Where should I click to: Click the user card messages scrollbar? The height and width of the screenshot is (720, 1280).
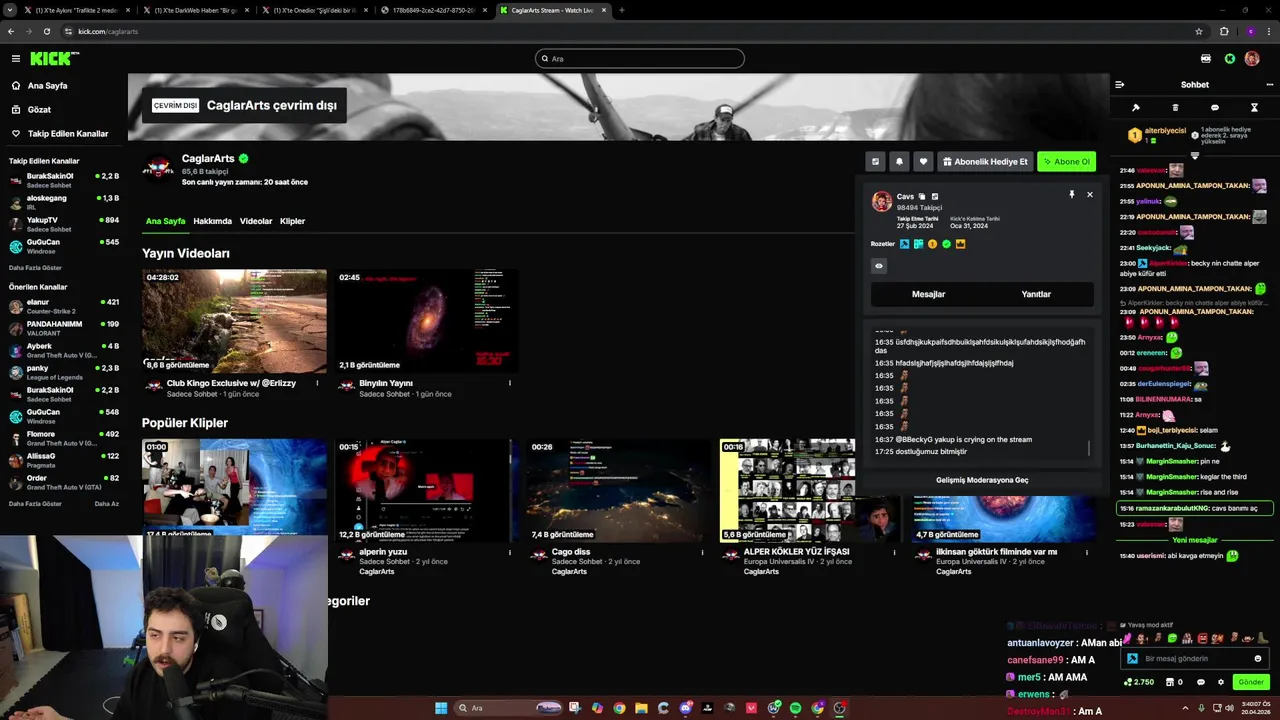pyautogui.click(x=1089, y=448)
